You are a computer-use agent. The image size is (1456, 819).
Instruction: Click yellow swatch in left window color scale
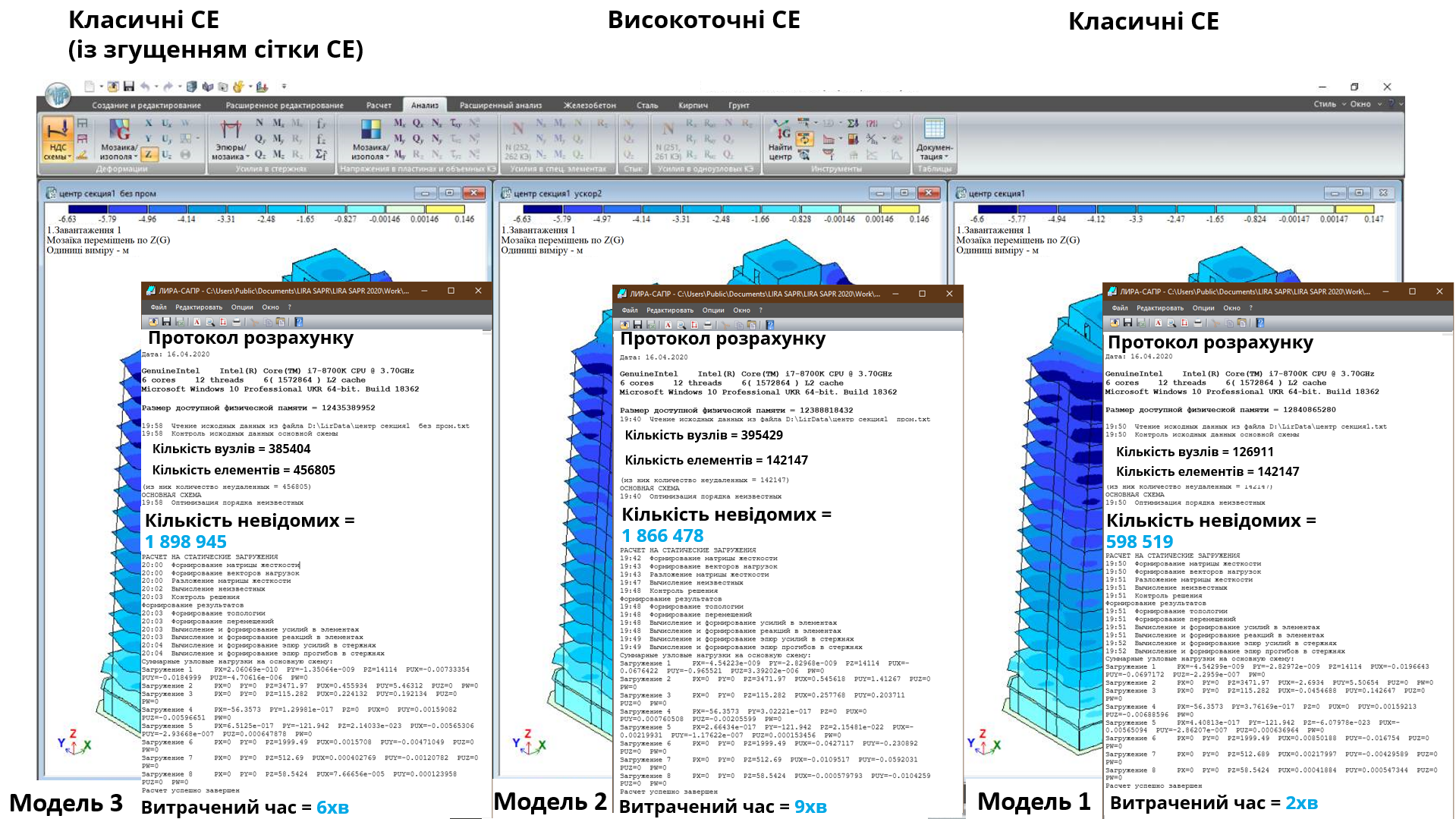click(445, 209)
